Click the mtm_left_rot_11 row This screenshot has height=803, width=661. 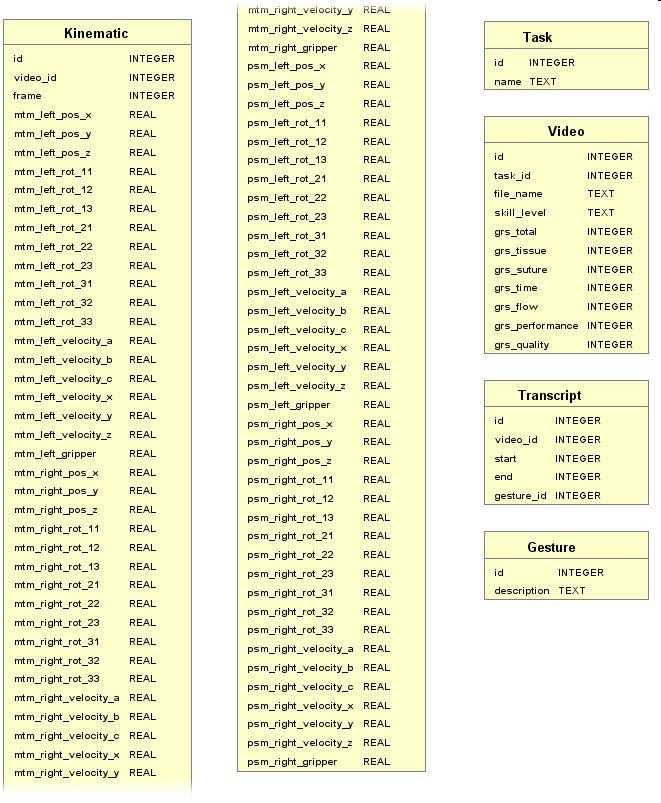pyautogui.click(x=97, y=172)
